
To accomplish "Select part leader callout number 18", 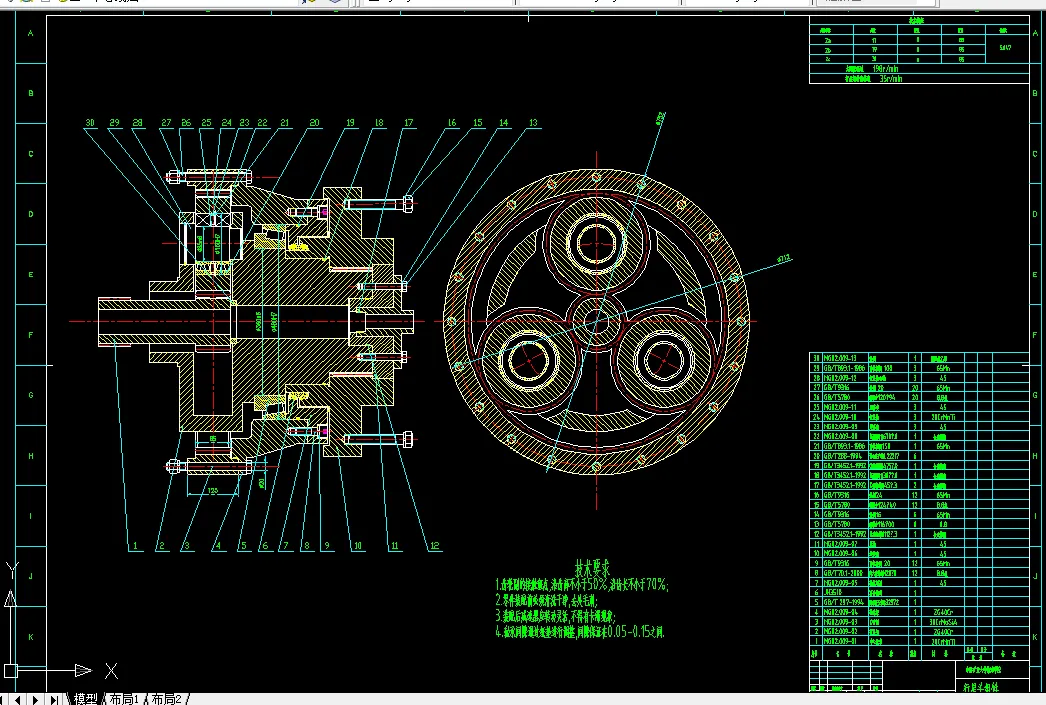I will pos(379,123).
